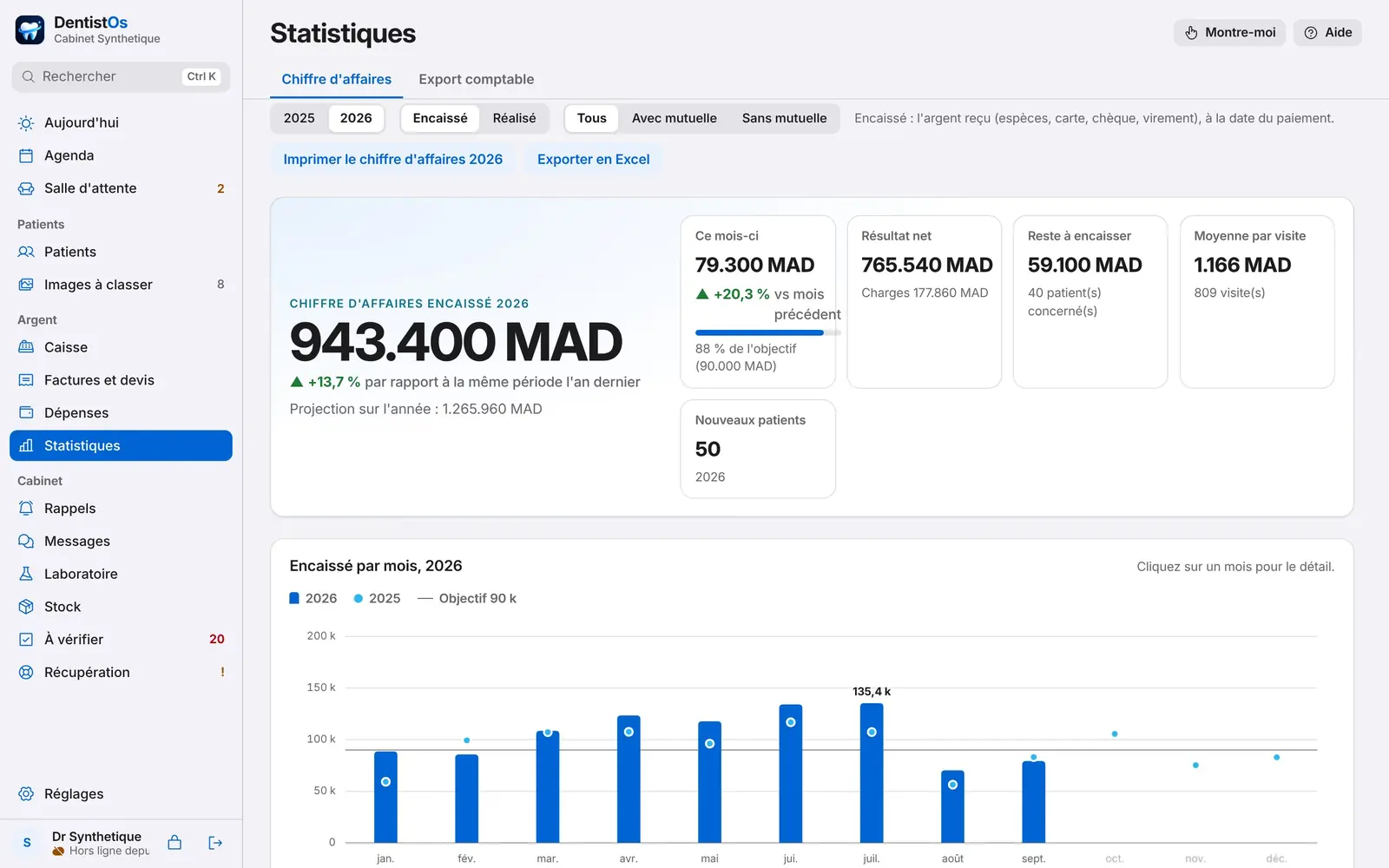
Task: Click the 2026 blue legend swatch
Action: (x=294, y=598)
